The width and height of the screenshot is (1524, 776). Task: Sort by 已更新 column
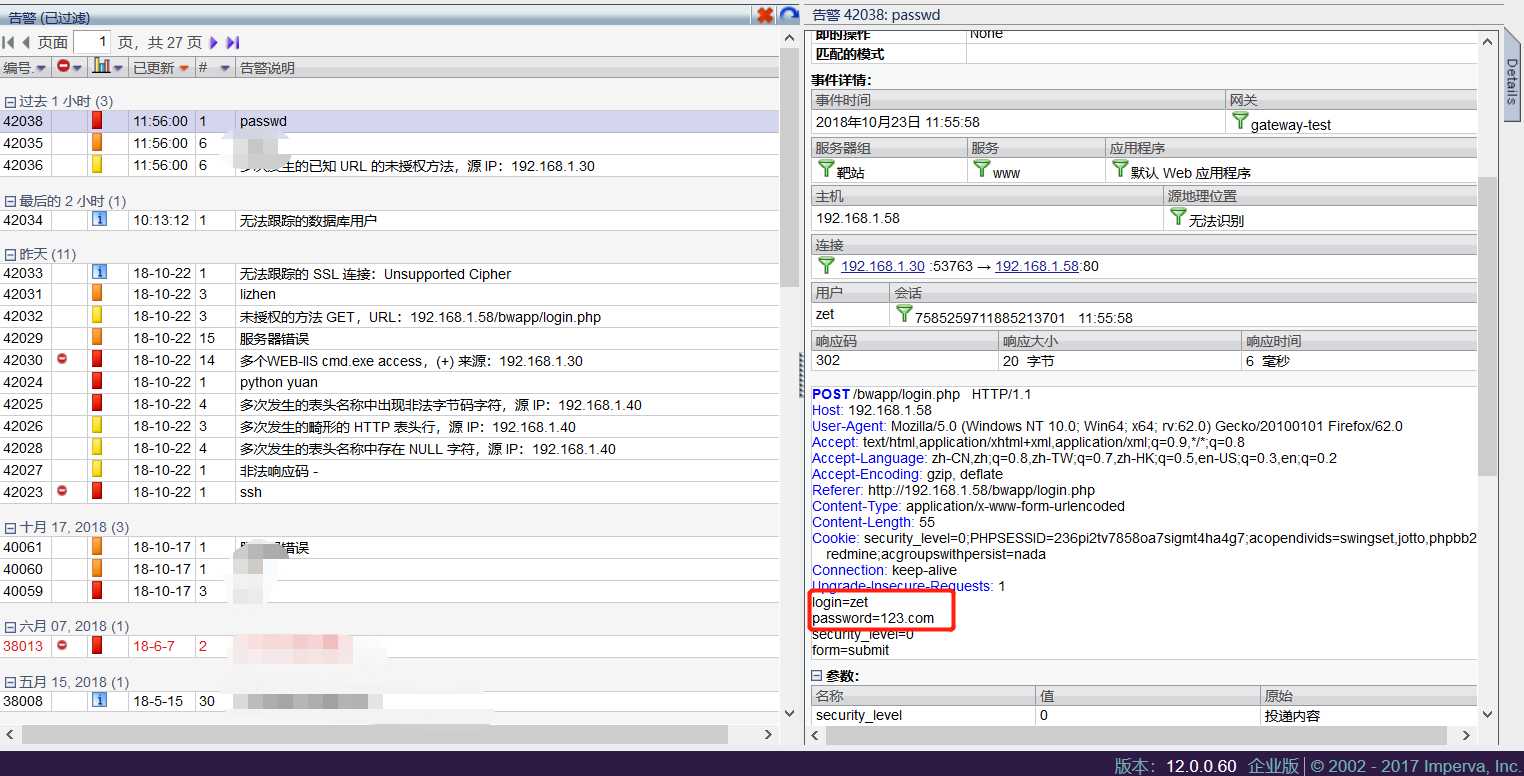coord(161,68)
